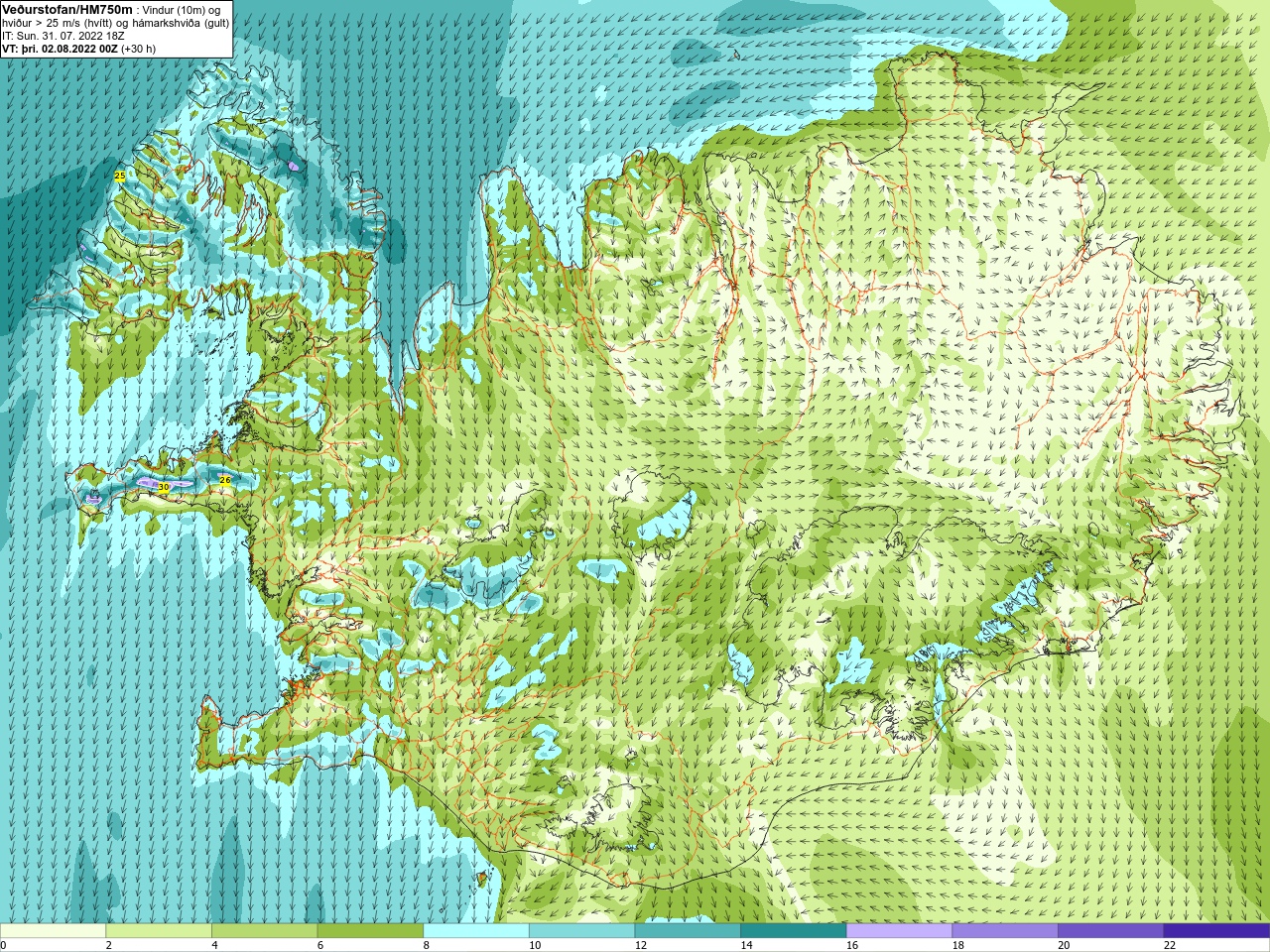Screen dimensions: 1270x952
Task: Click the legend scale number '0'
Action: [3, 945]
